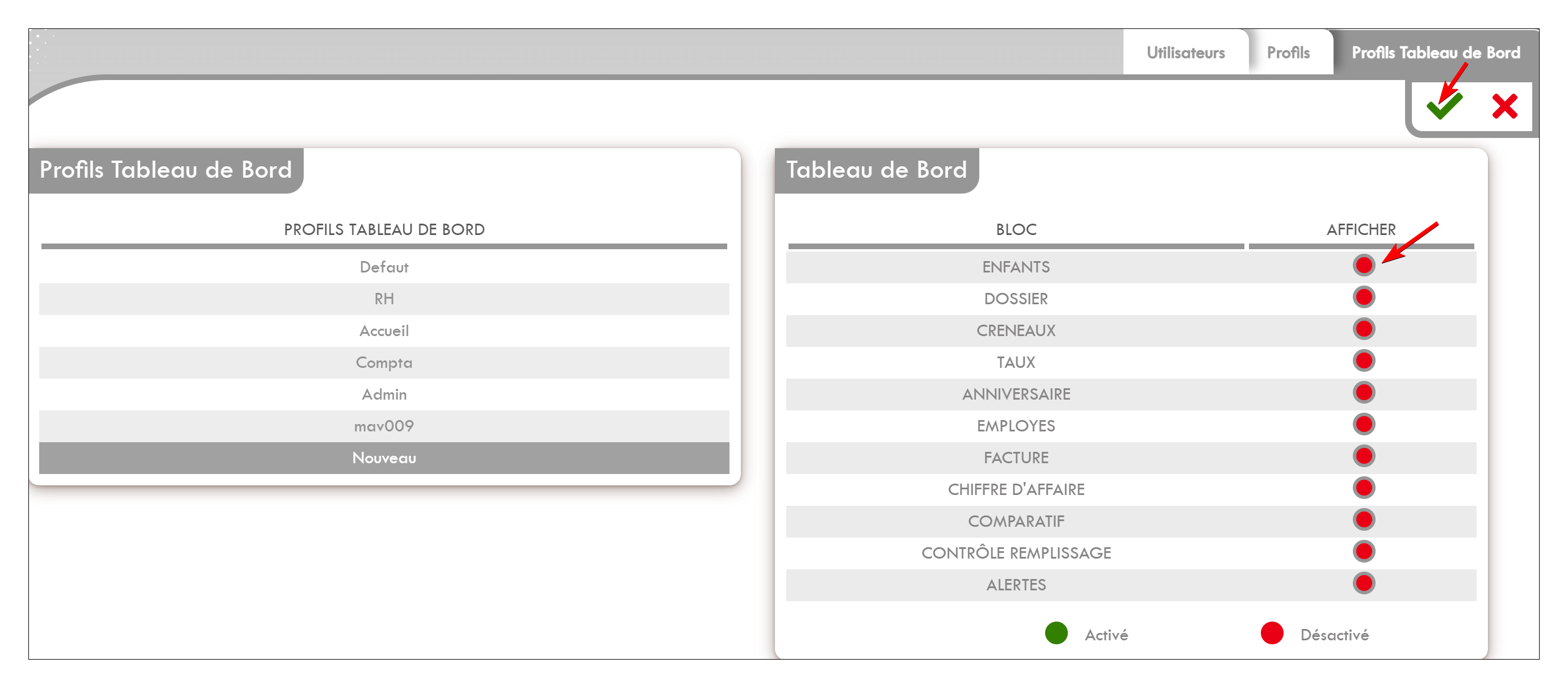Click the green checkmark to validate
This screenshot has height=688, width=1568.
(1443, 107)
